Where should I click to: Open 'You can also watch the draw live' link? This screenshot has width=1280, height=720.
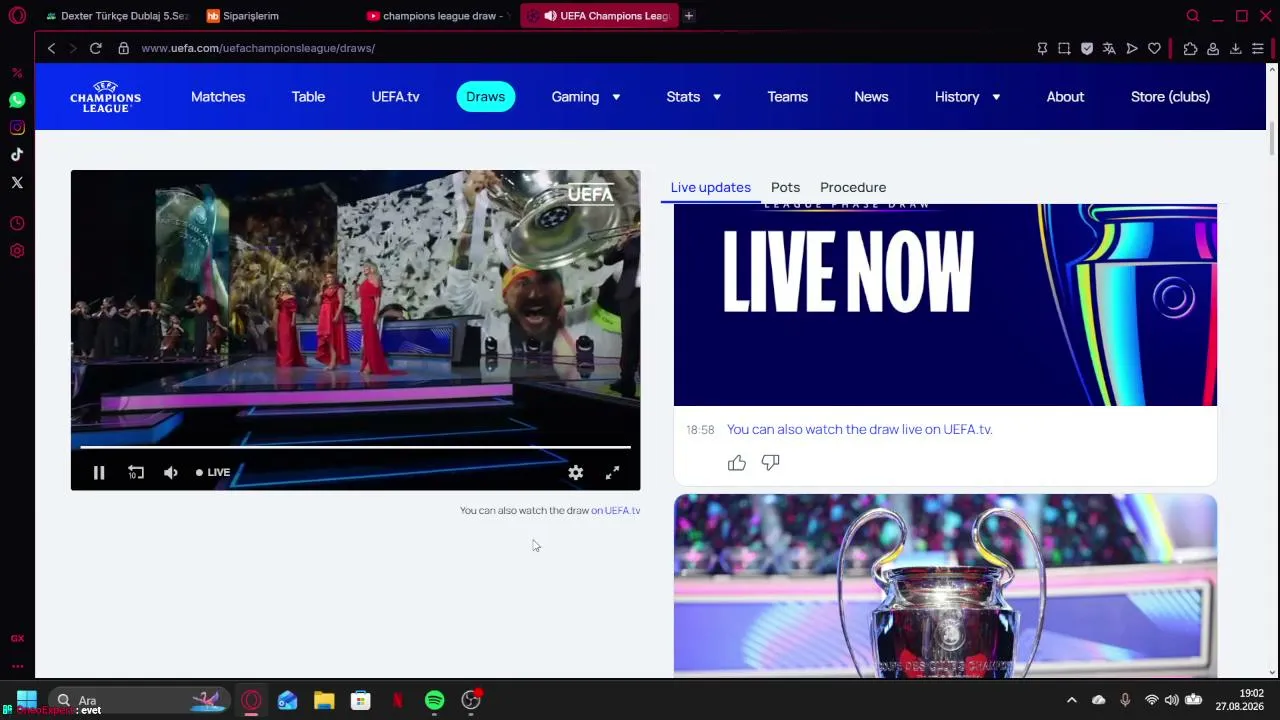point(859,429)
